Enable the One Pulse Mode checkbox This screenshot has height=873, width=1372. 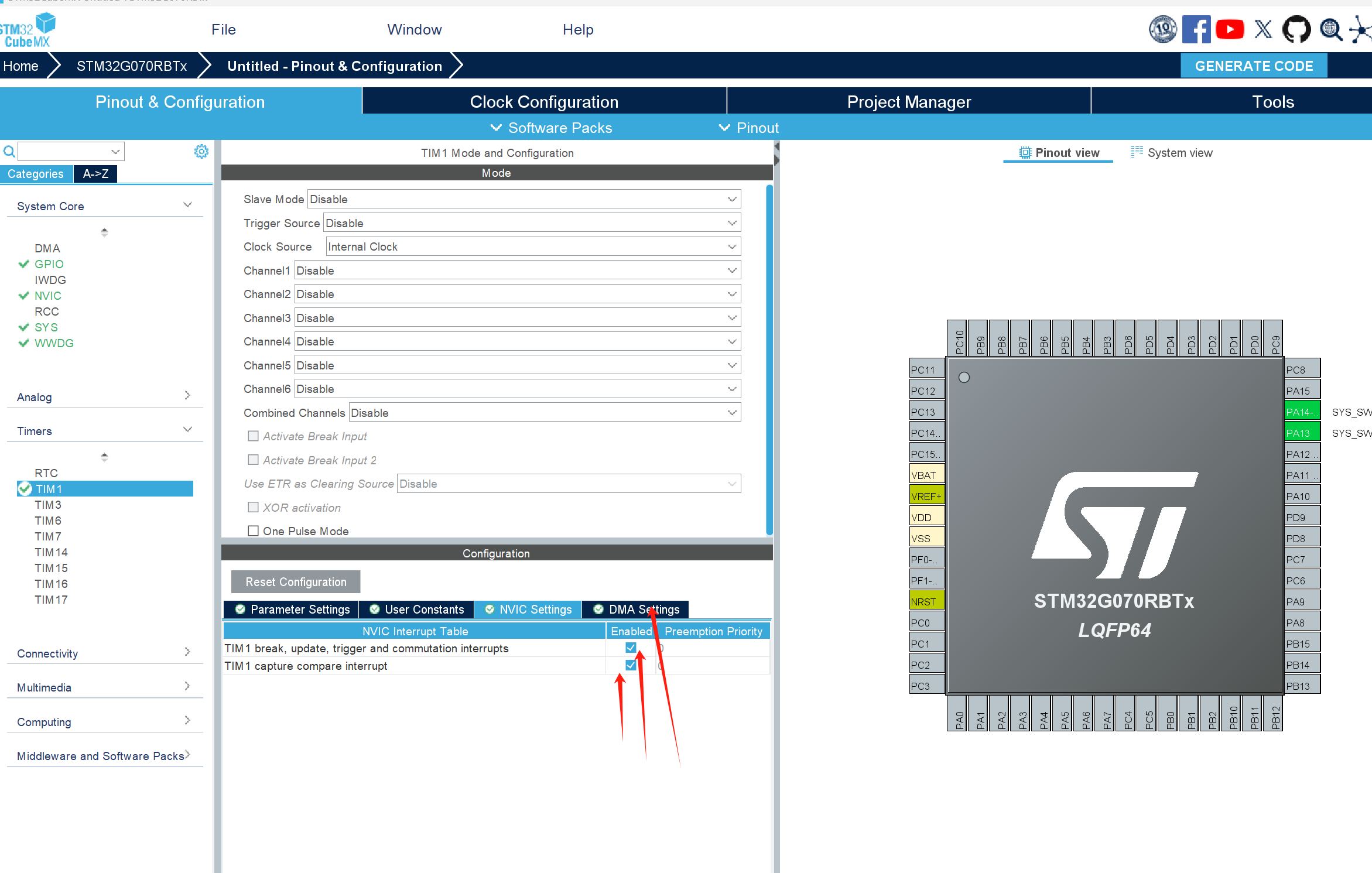(x=253, y=531)
